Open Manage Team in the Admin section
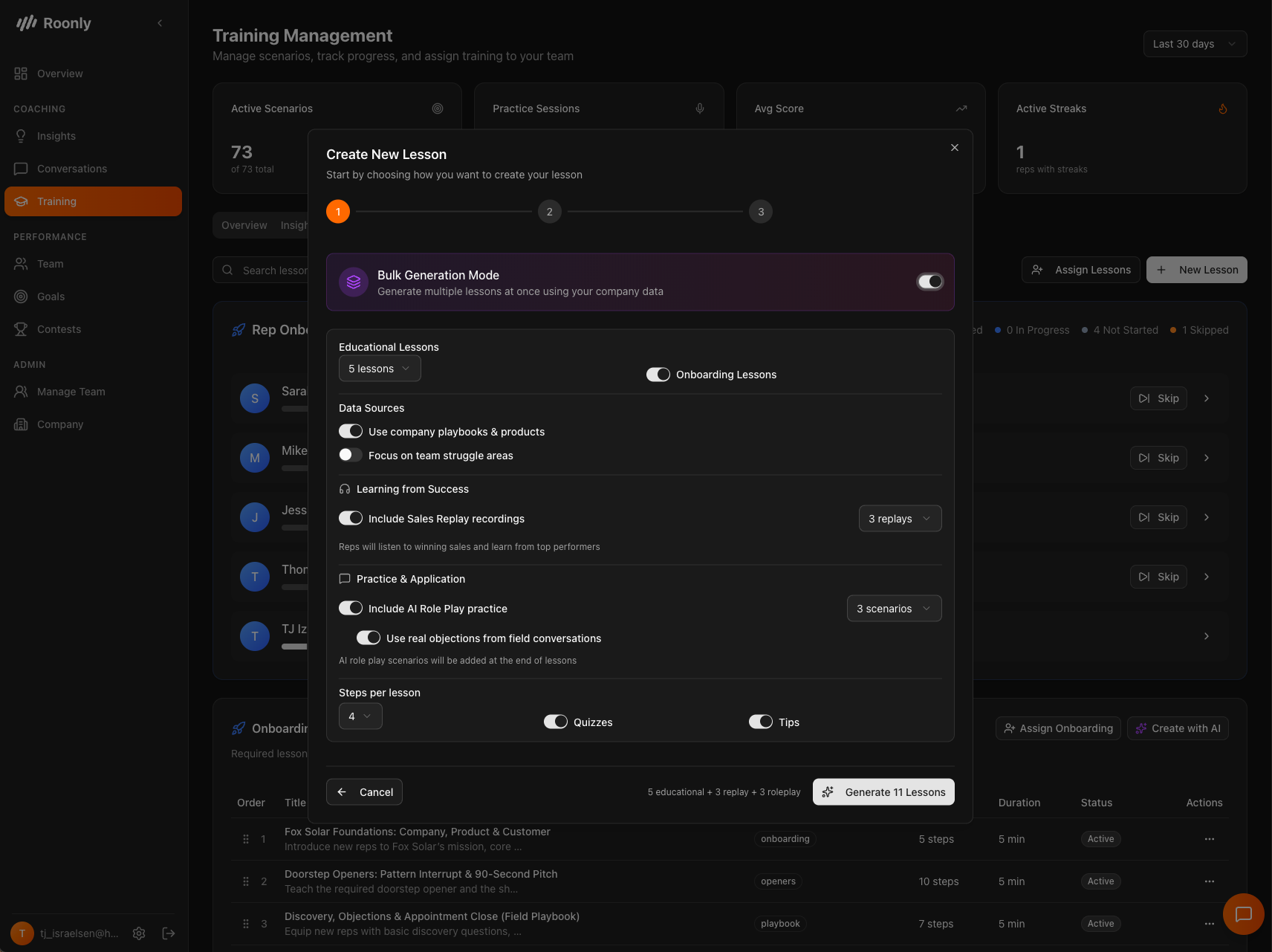 tap(71, 392)
